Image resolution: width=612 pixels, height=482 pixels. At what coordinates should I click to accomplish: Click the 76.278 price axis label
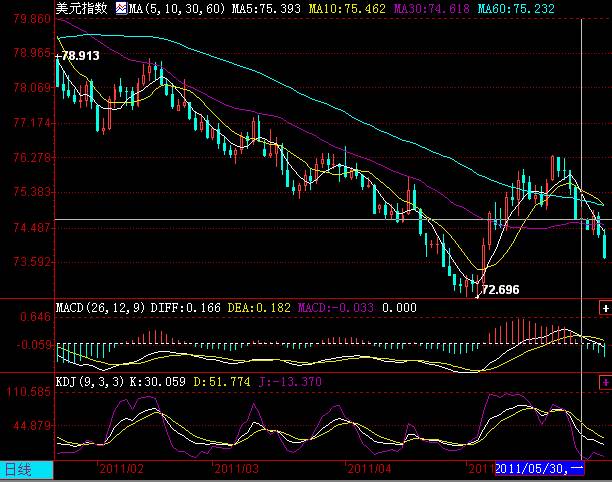tap(32, 158)
